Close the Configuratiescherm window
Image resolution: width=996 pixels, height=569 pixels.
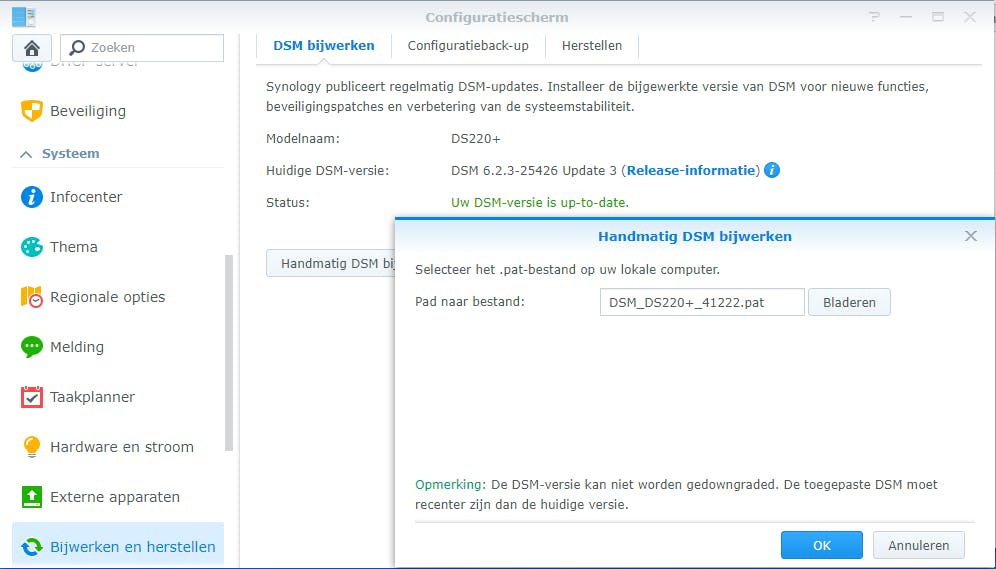click(x=969, y=17)
